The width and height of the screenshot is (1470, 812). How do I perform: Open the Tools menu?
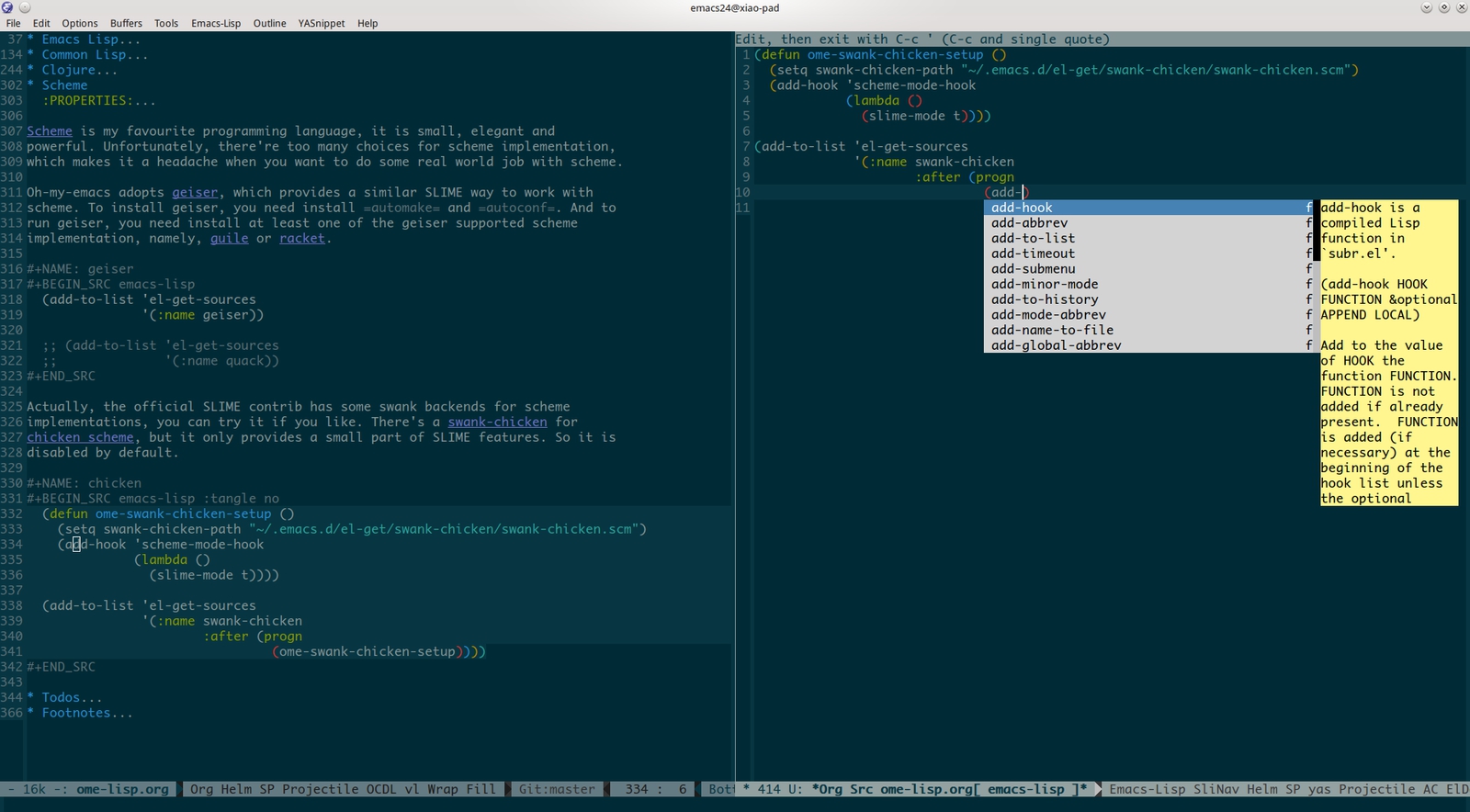click(x=166, y=23)
